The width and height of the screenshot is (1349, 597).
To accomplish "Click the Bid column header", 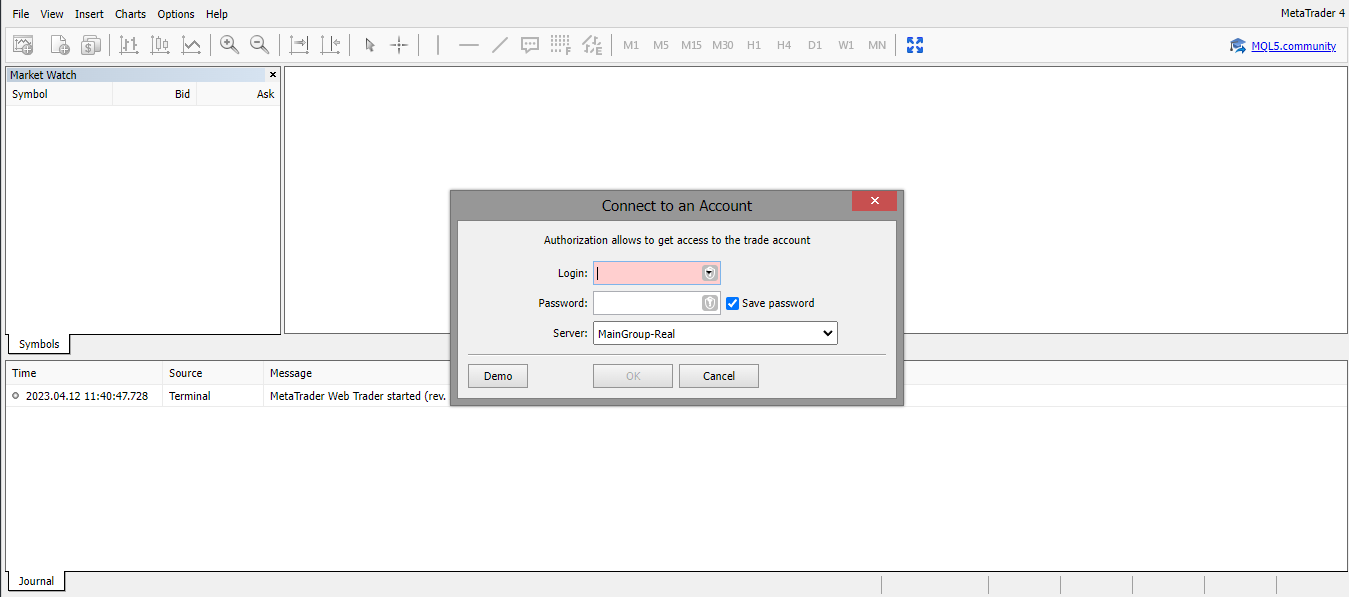I will pos(155,94).
